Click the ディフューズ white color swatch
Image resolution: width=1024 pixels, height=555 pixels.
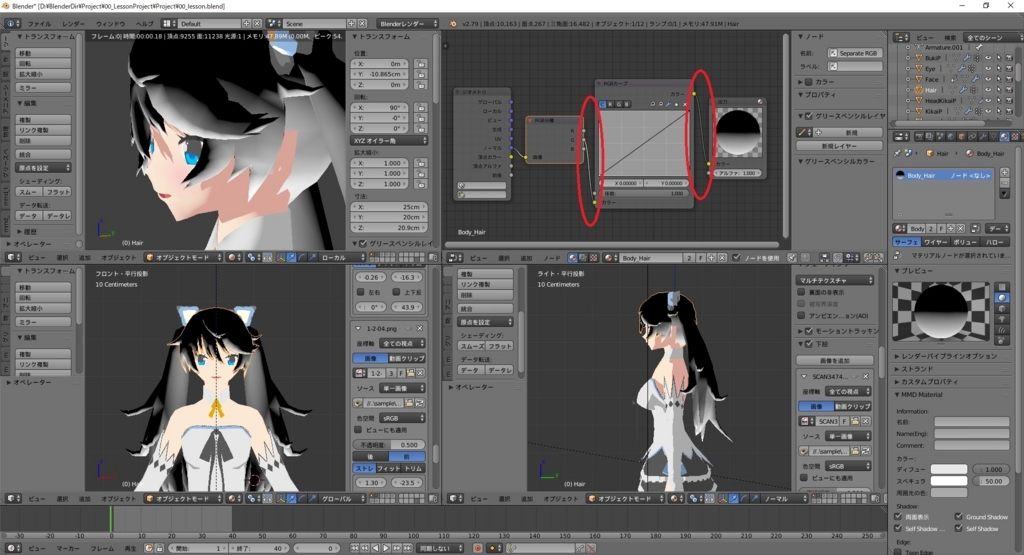pyautogui.click(x=949, y=469)
